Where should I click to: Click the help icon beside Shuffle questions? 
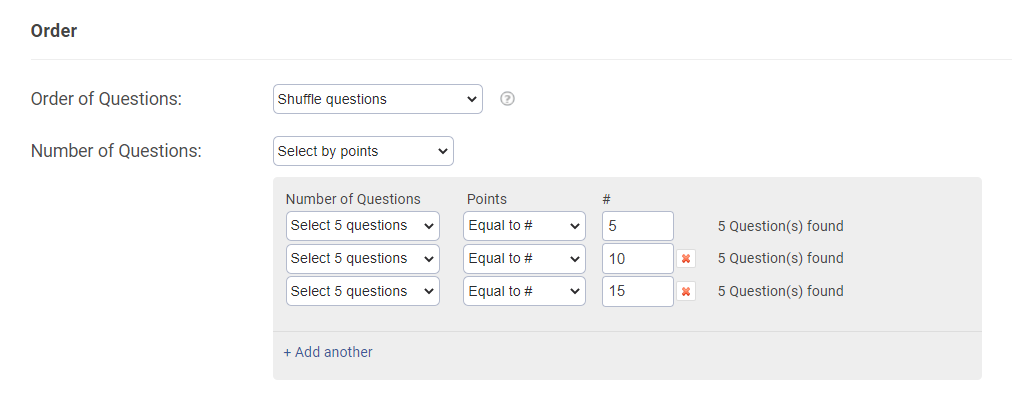(507, 99)
